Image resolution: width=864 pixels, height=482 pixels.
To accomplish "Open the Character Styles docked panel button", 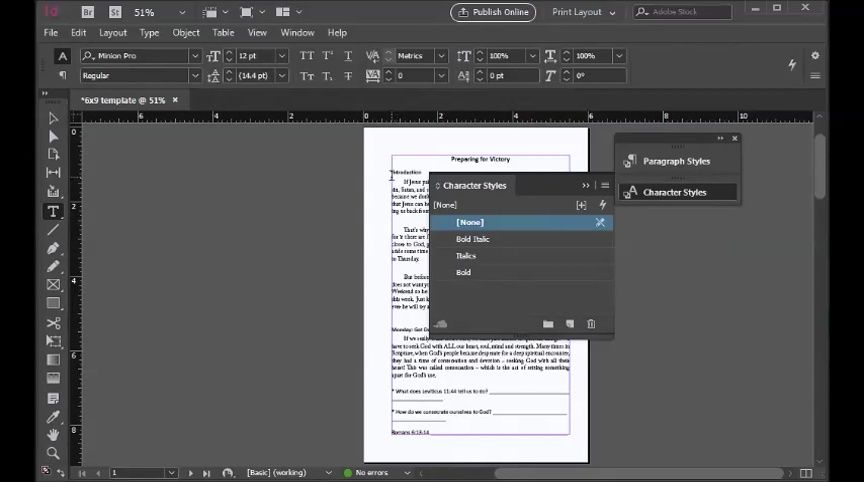I will 678,192.
